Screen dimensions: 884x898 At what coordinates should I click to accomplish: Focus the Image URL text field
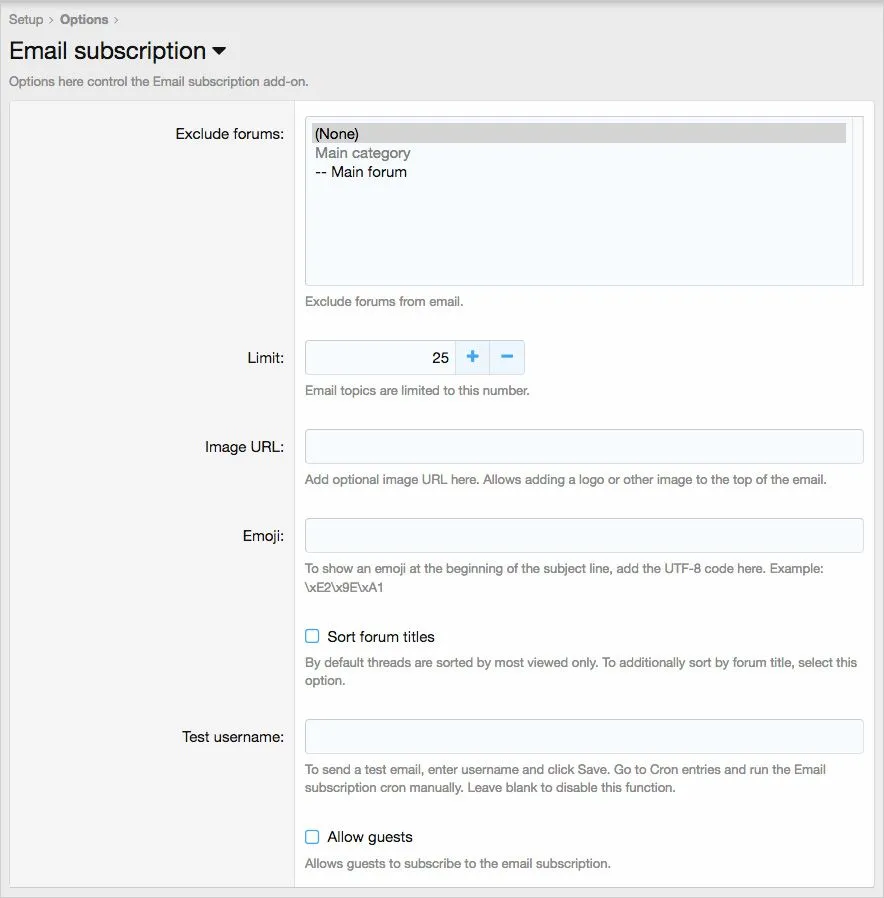click(583, 446)
